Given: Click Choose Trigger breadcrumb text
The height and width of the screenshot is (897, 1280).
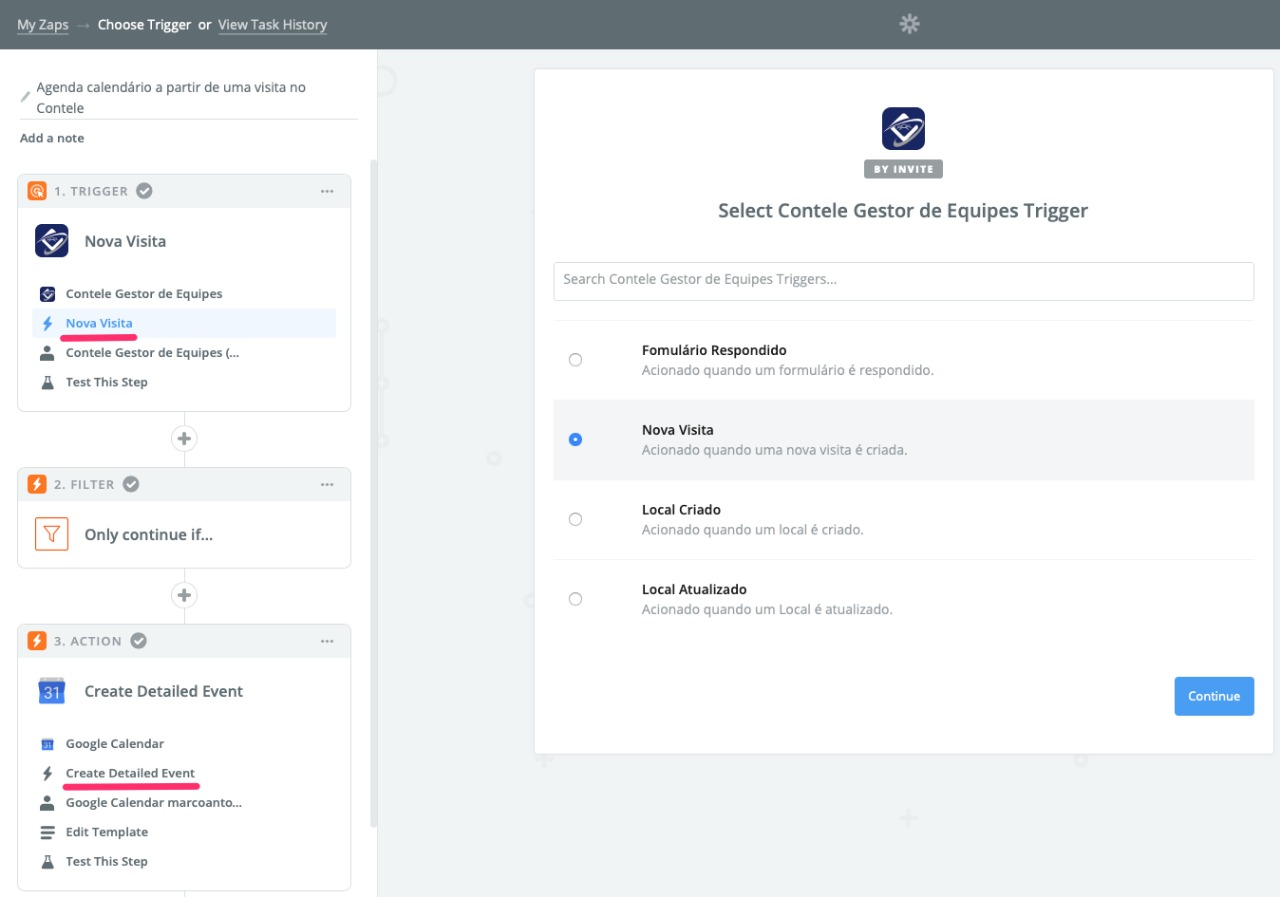Looking at the screenshot, I should point(144,25).
